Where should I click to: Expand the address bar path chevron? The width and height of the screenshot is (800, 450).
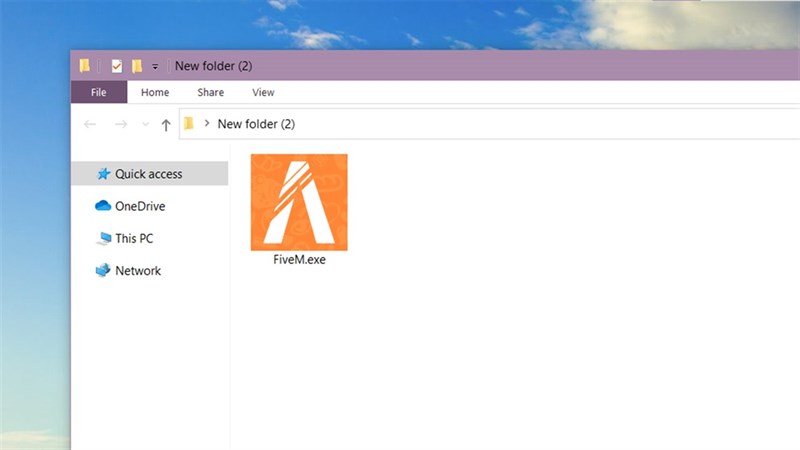click(x=207, y=123)
